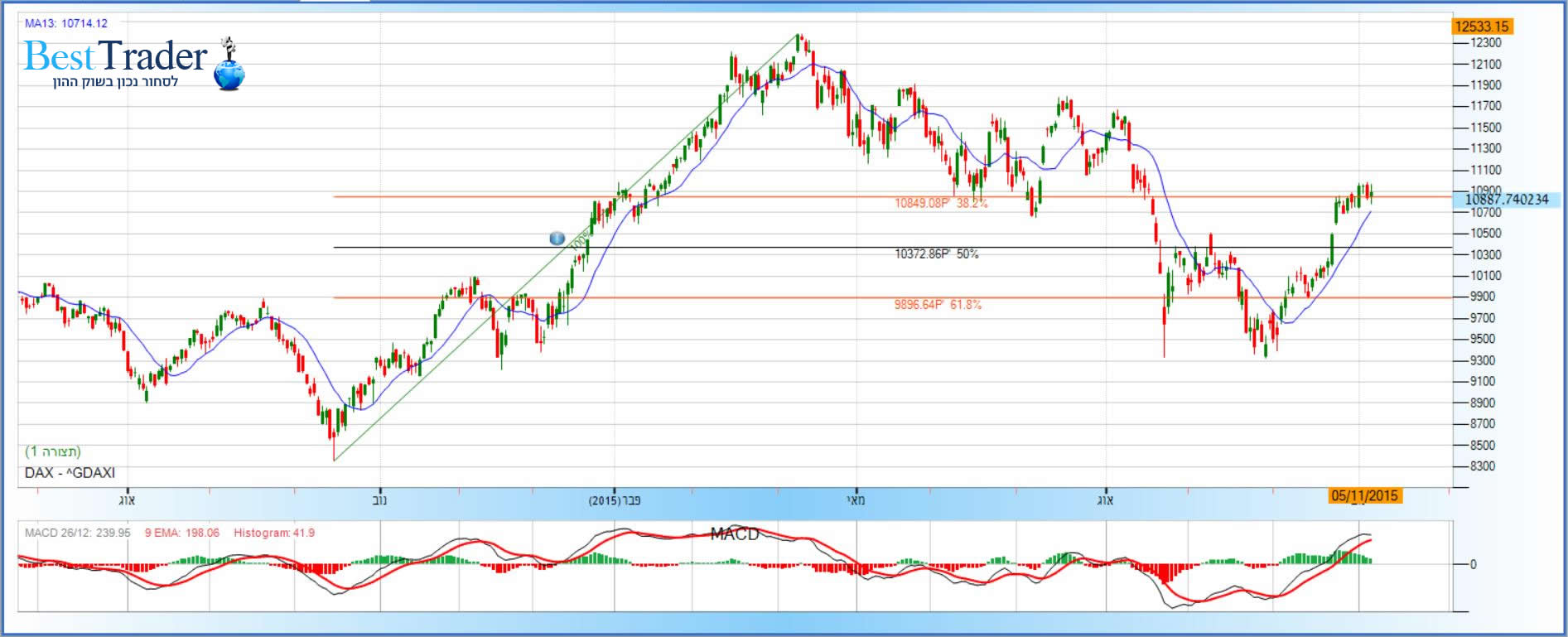
Task: Click the DAX - ^GDAXI symbol label
Action: [70, 473]
